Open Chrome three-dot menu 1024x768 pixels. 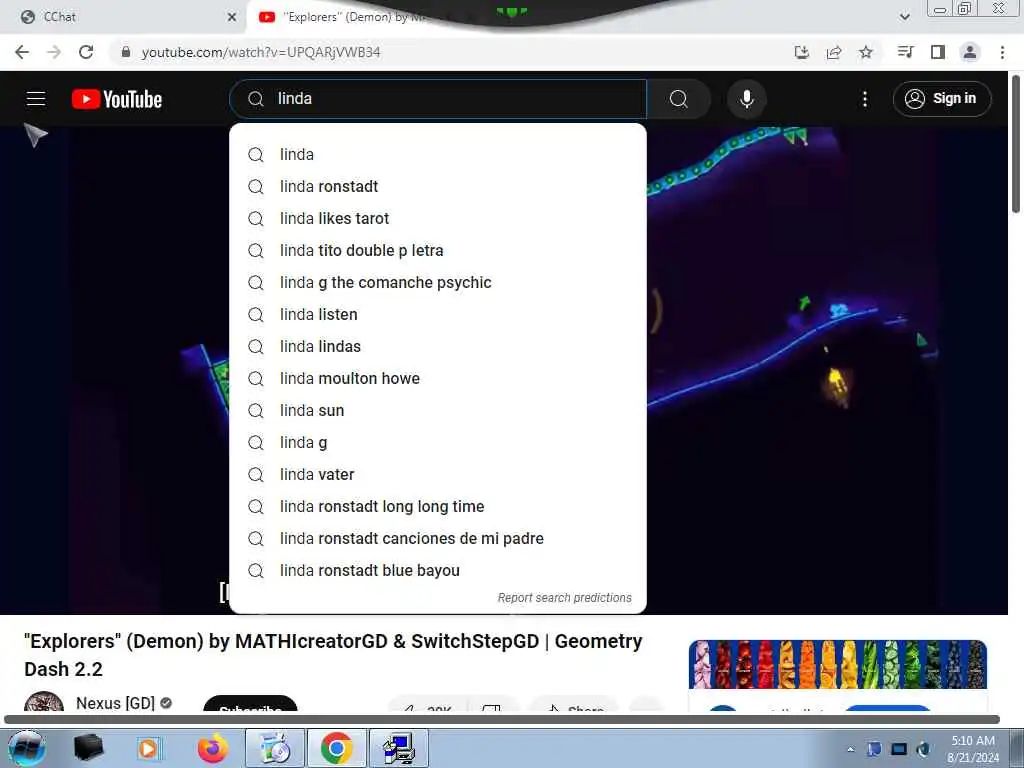1002,52
